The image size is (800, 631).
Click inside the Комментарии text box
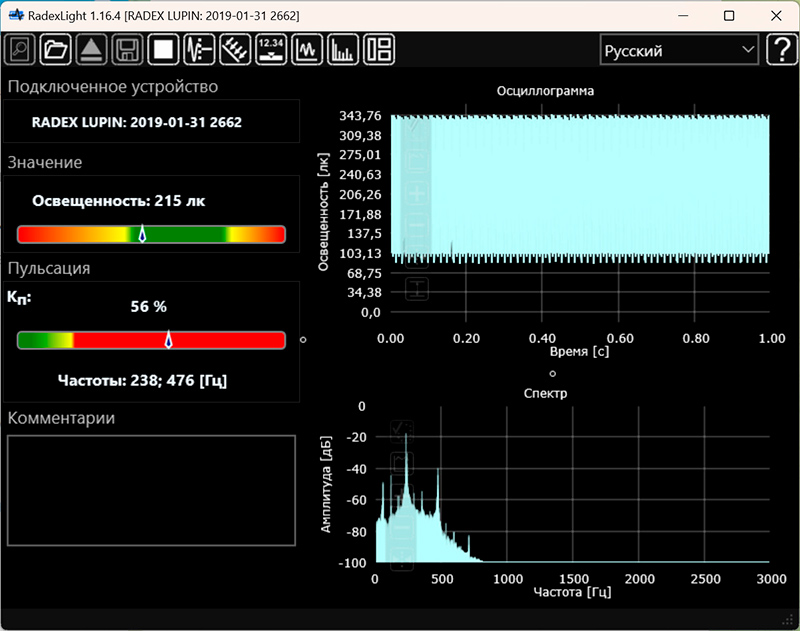(x=151, y=490)
